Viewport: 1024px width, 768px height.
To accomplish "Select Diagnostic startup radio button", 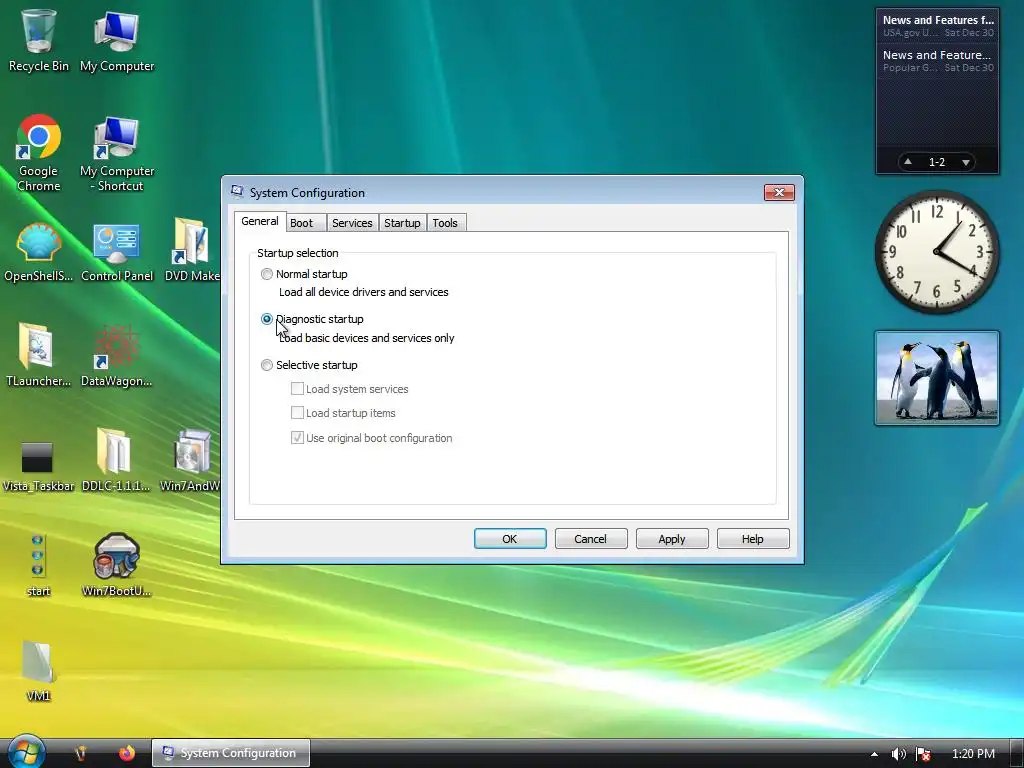I will click(x=266, y=319).
